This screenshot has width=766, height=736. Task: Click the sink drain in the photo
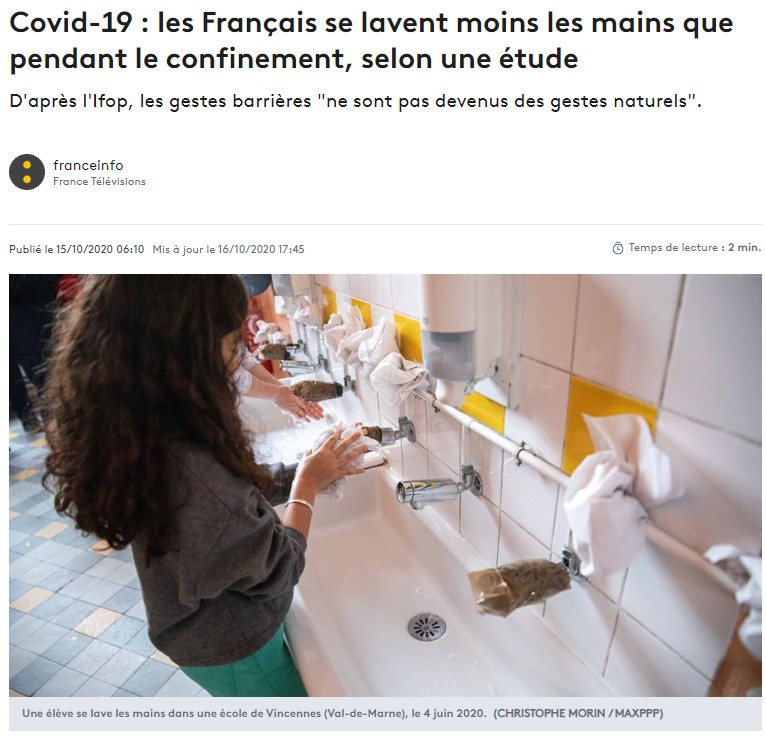pos(427,626)
